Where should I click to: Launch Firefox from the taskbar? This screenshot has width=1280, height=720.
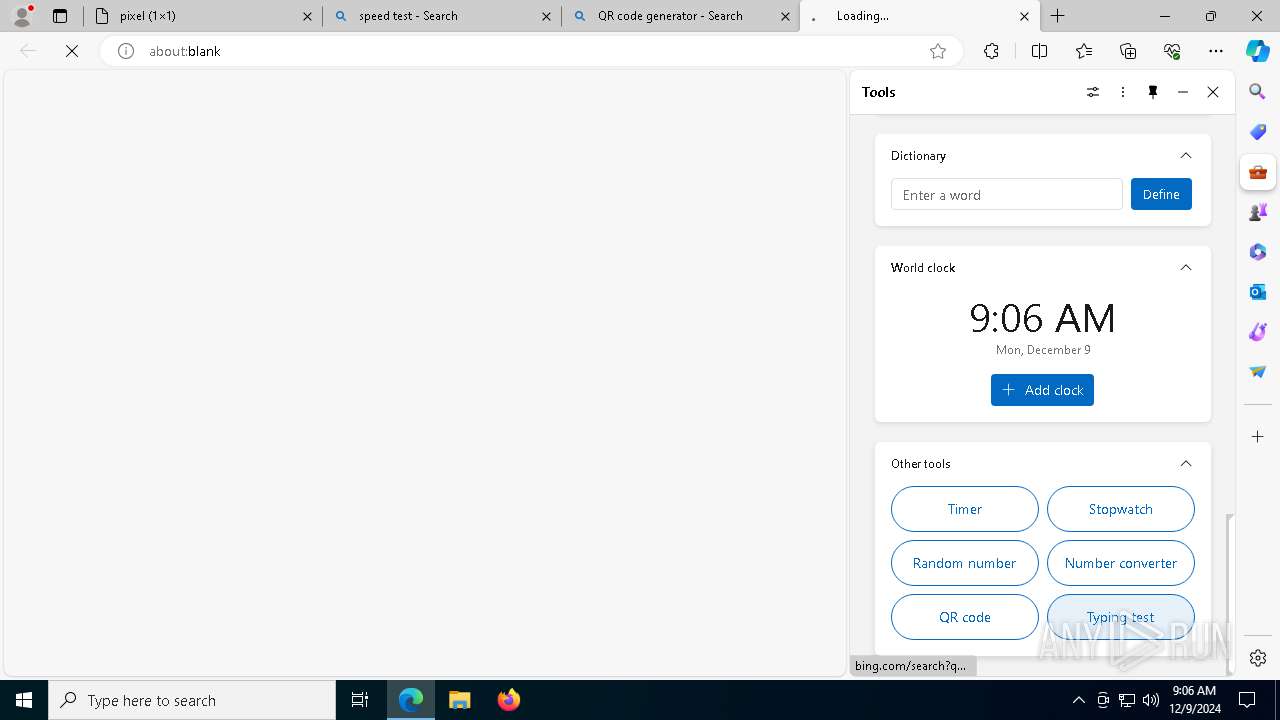[509, 700]
